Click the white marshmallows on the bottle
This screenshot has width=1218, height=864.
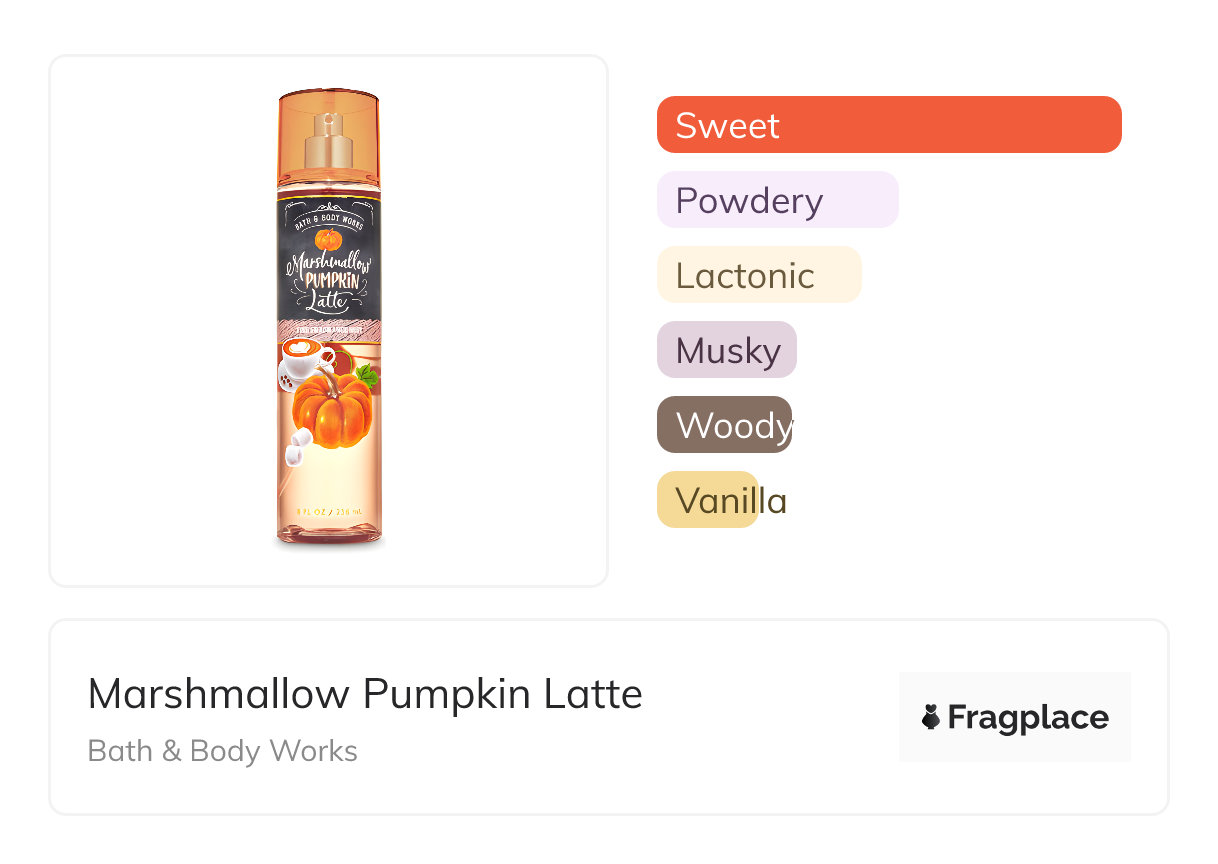point(295,448)
